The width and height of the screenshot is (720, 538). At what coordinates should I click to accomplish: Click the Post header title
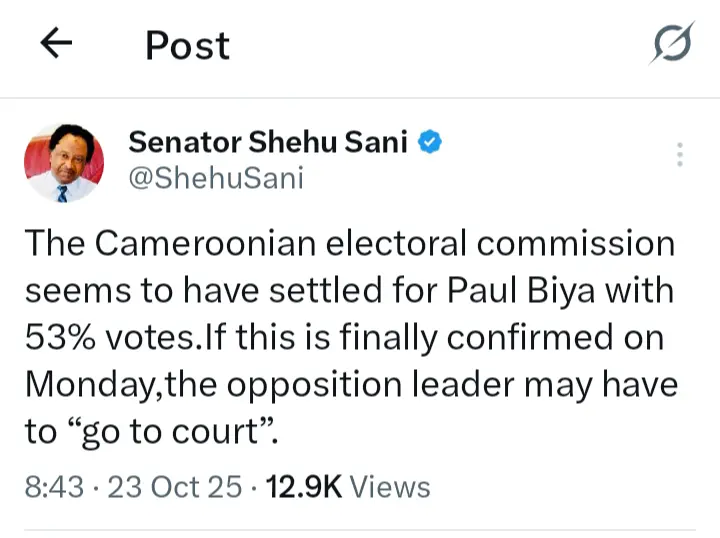click(x=187, y=45)
